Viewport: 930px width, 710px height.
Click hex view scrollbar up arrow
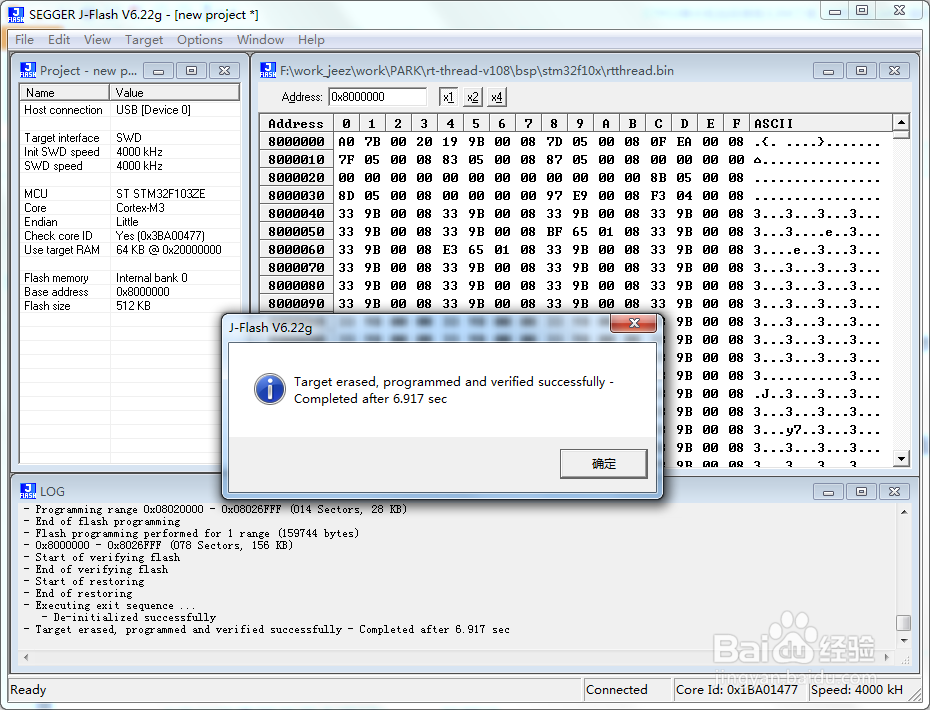tap(901, 123)
